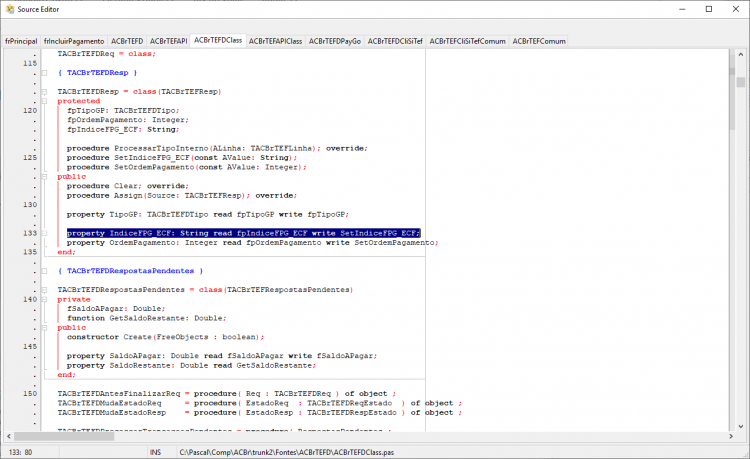Screen dimensions: 750x459
Task: Collapse the protected section fold of TACBrTEFDResp
Action: (44, 101)
